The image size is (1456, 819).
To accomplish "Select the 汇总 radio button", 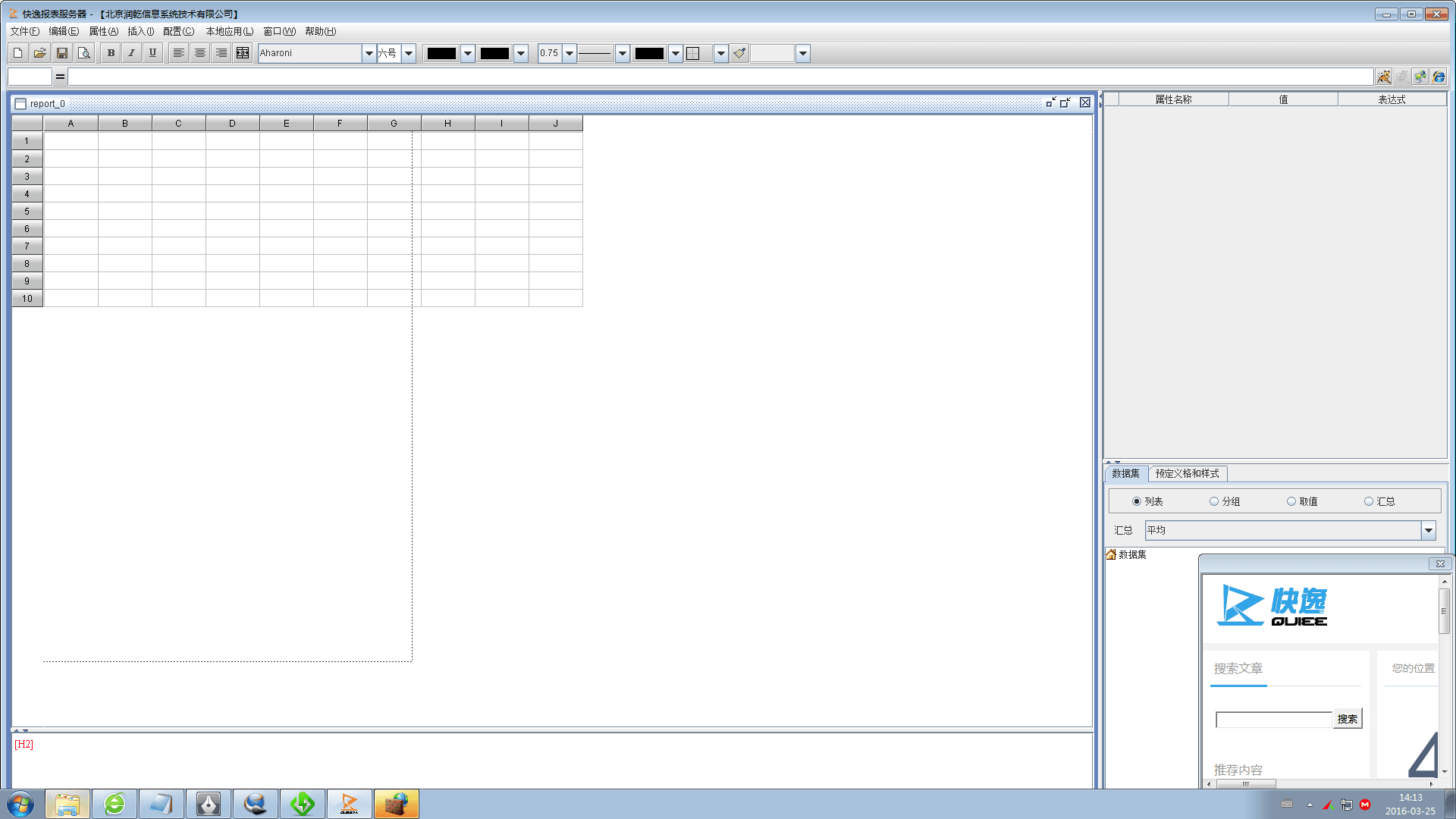I will click(x=1369, y=501).
